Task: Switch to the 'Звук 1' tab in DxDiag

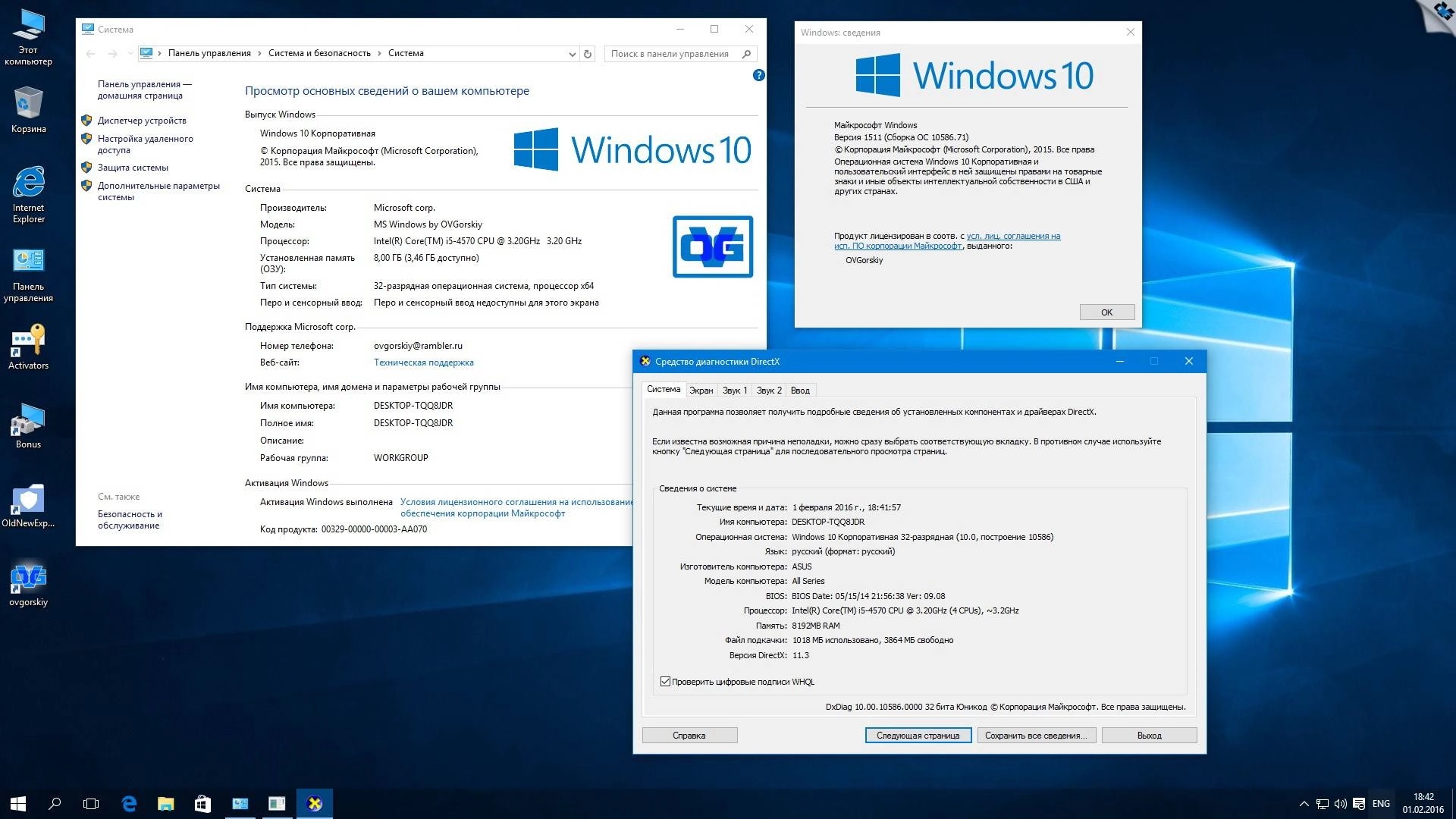Action: click(733, 390)
